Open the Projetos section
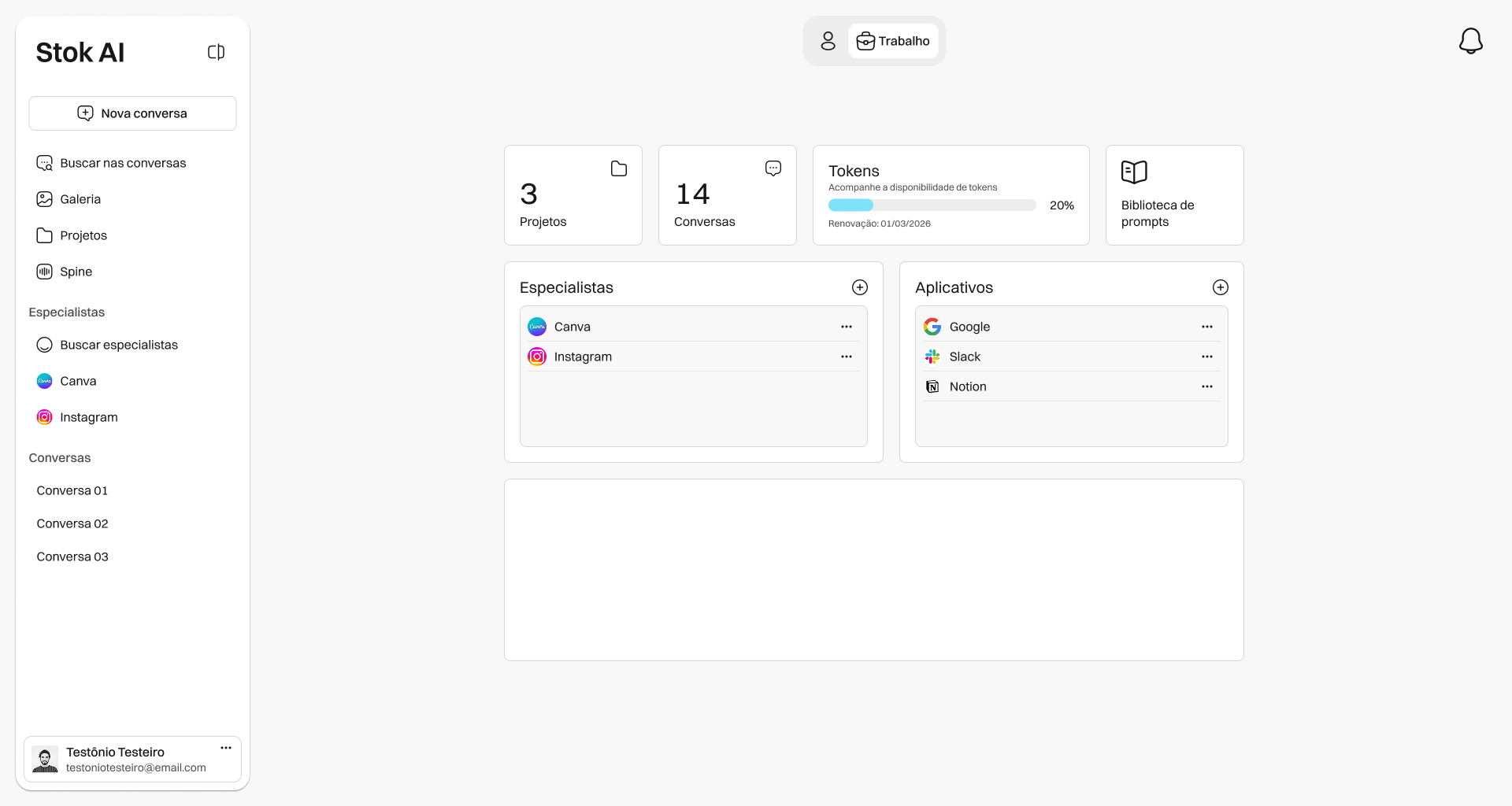The height and width of the screenshot is (806, 1512). click(x=83, y=235)
